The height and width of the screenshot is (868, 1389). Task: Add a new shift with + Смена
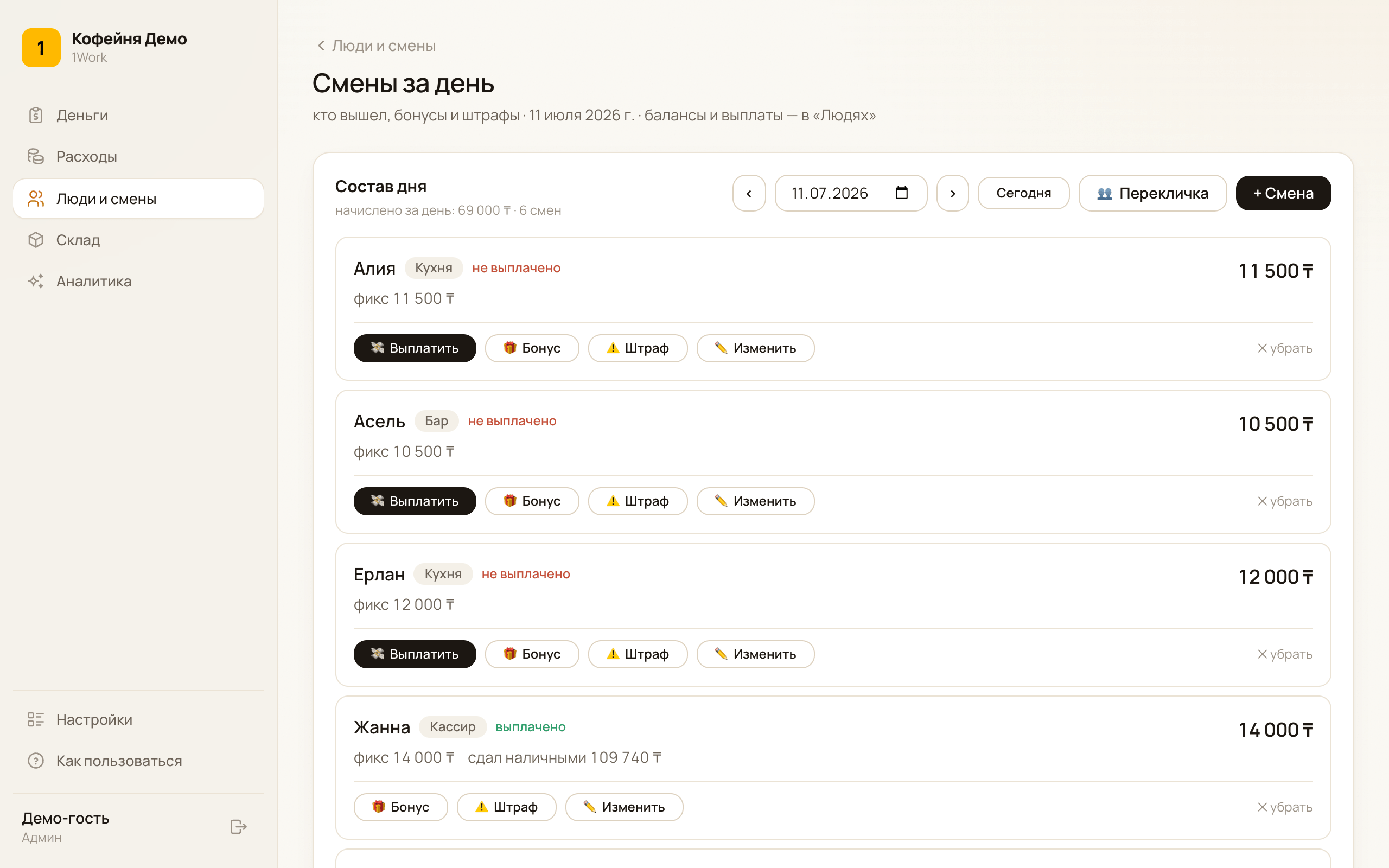pos(1283,194)
